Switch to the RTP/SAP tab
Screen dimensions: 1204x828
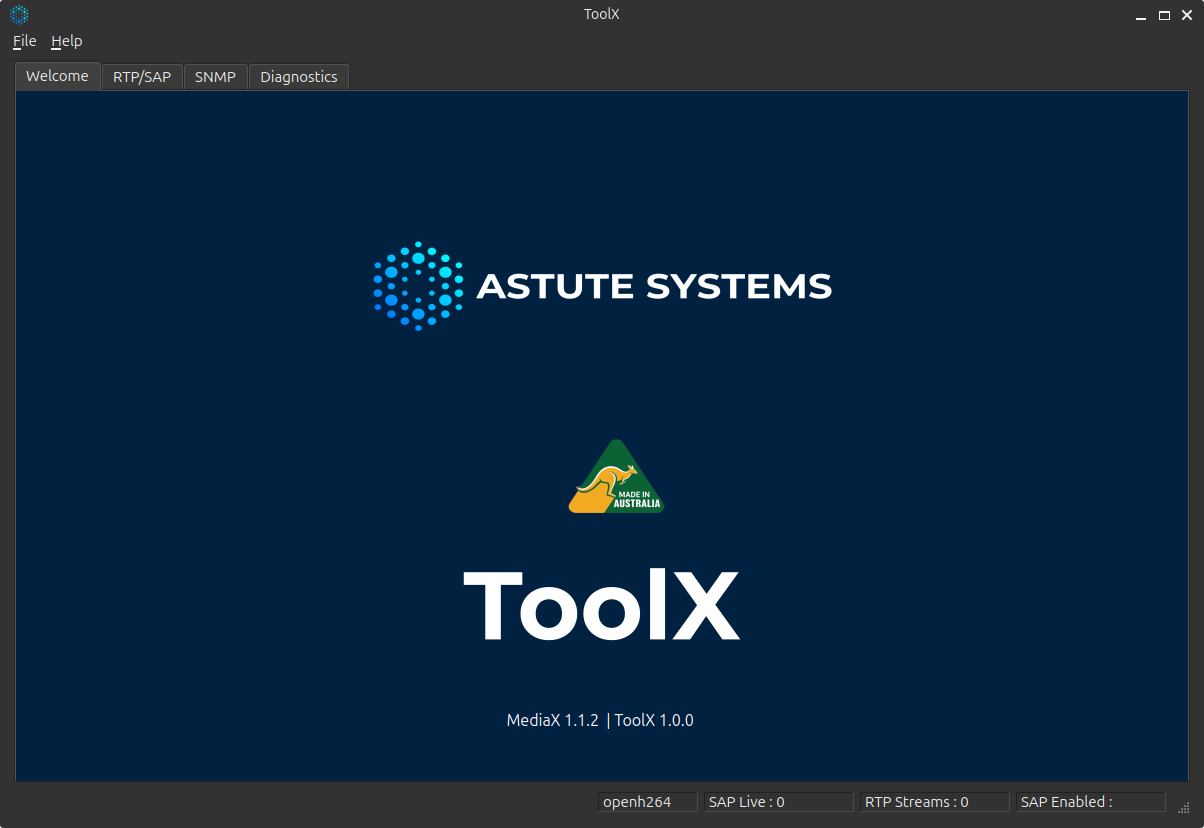click(141, 76)
